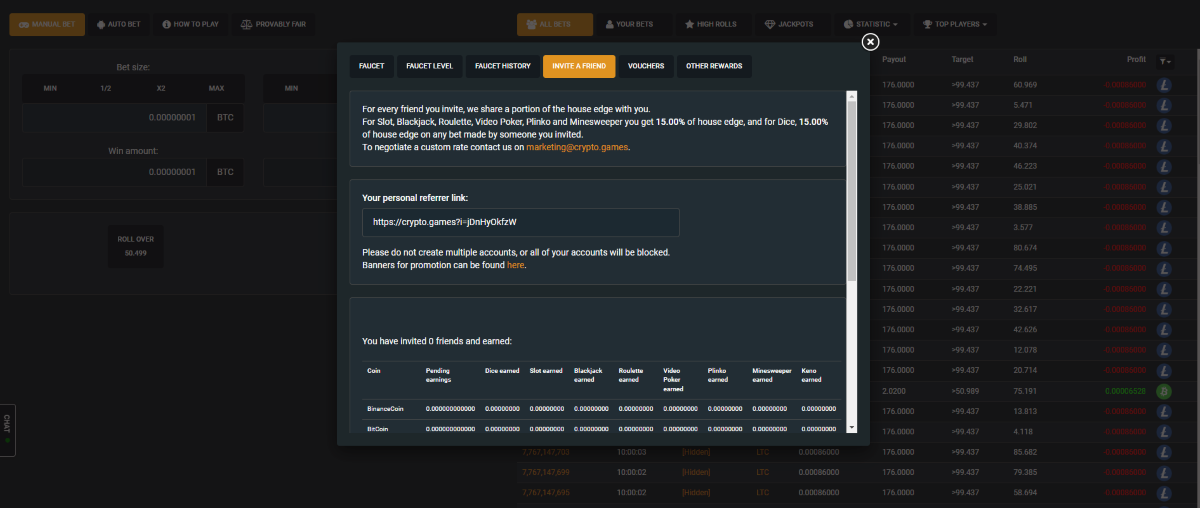This screenshot has width=1200, height=508.
Task: Select the Invite a Friend tab
Action: pyautogui.click(x=579, y=66)
